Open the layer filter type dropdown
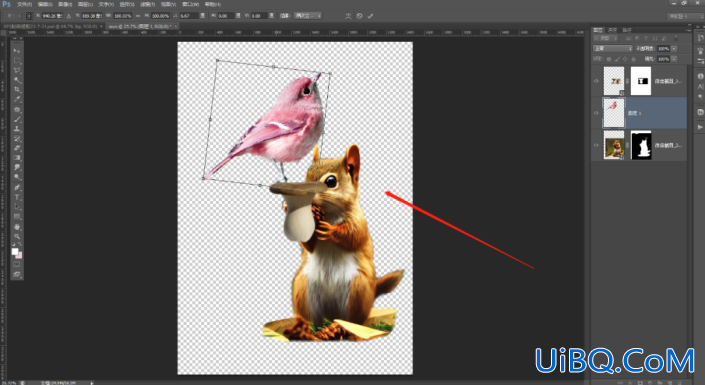The width and height of the screenshot is (705, 385). [607, 39]
